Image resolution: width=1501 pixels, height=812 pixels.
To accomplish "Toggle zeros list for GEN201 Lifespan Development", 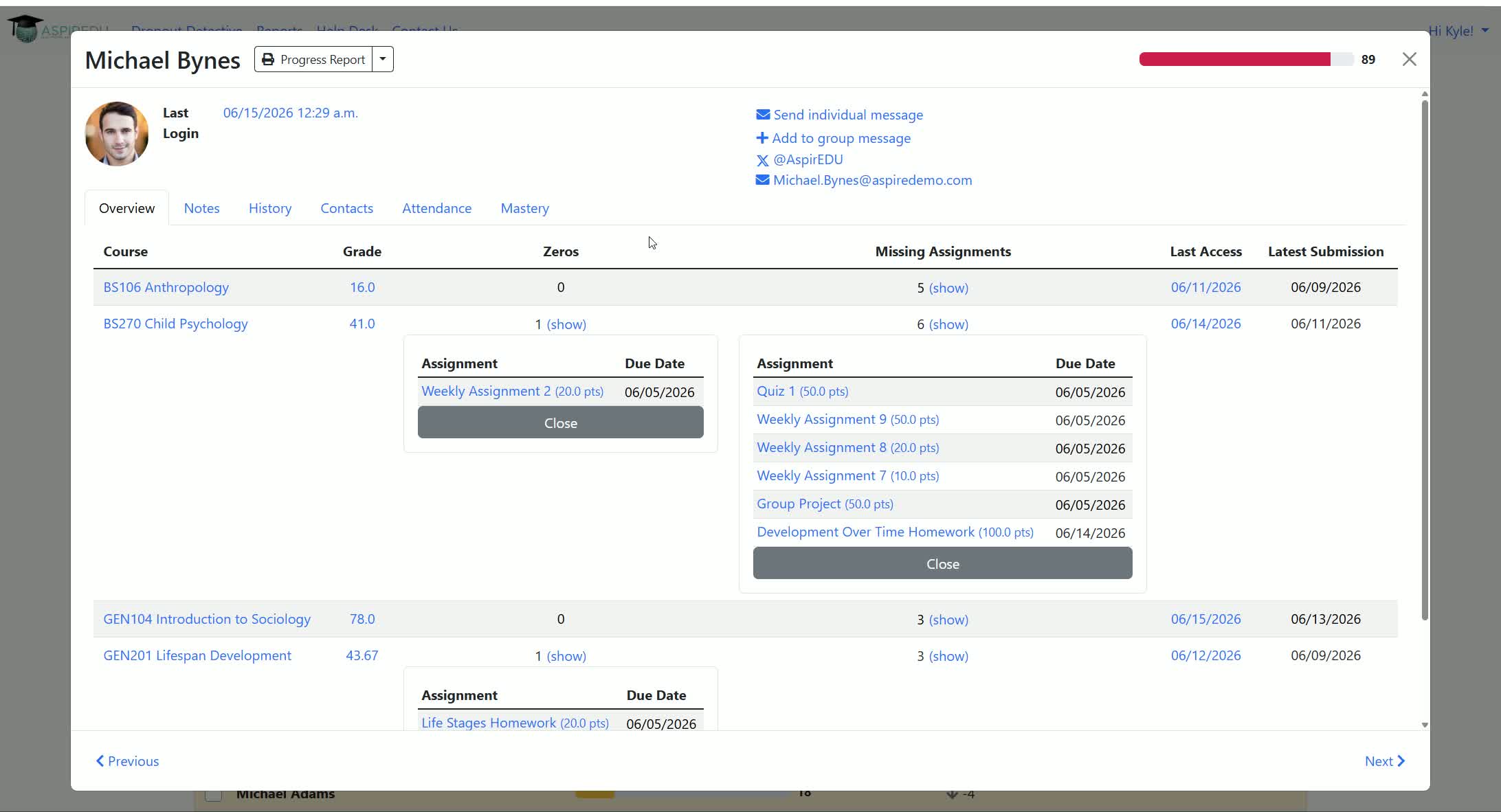I will point(566,656).
